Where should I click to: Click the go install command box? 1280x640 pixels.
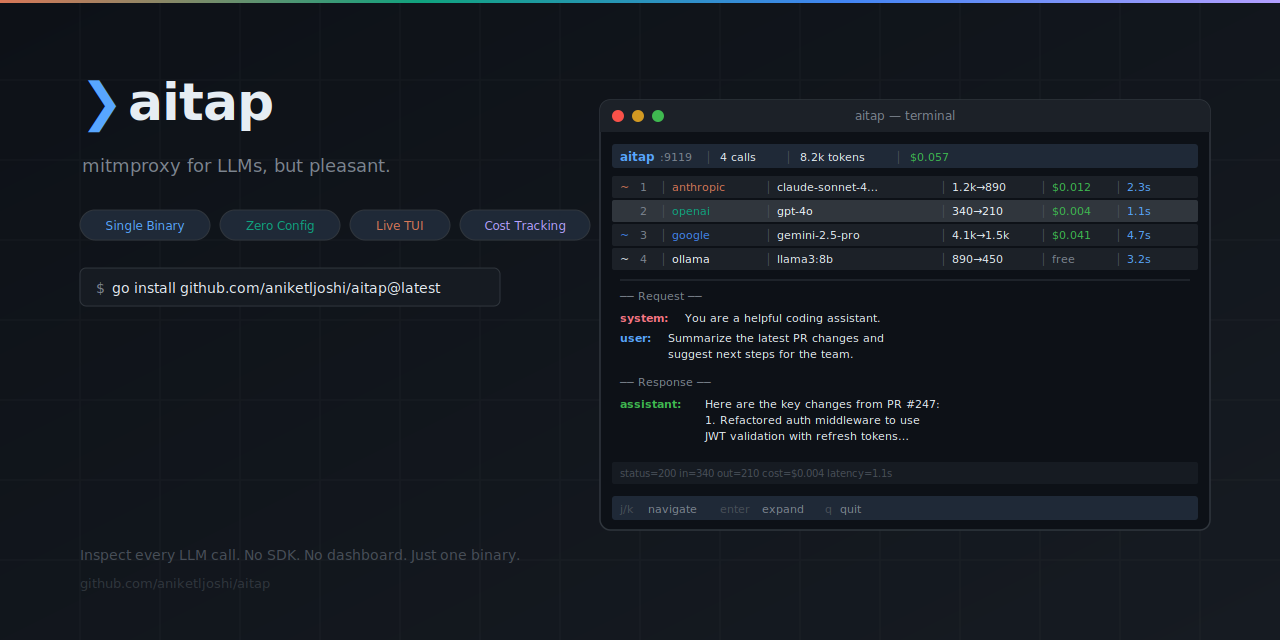click(x=290, y=287)
